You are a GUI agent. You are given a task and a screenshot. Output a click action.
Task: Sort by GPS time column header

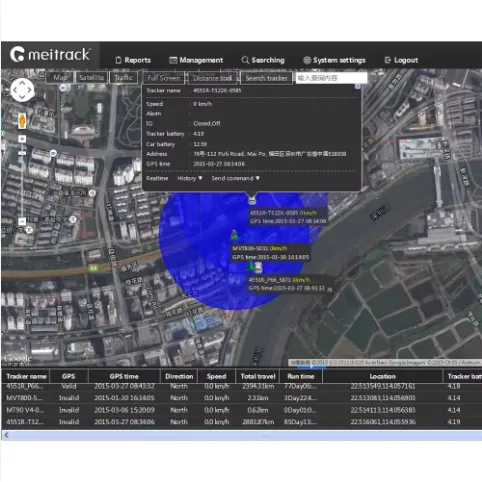coord(124,376)
